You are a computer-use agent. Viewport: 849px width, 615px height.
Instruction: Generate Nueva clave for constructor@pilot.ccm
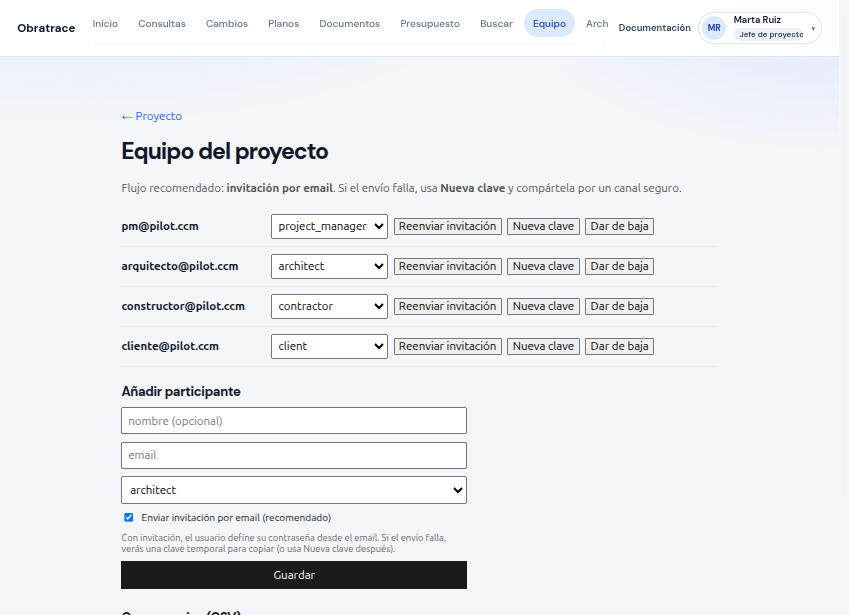click(544, 306)
